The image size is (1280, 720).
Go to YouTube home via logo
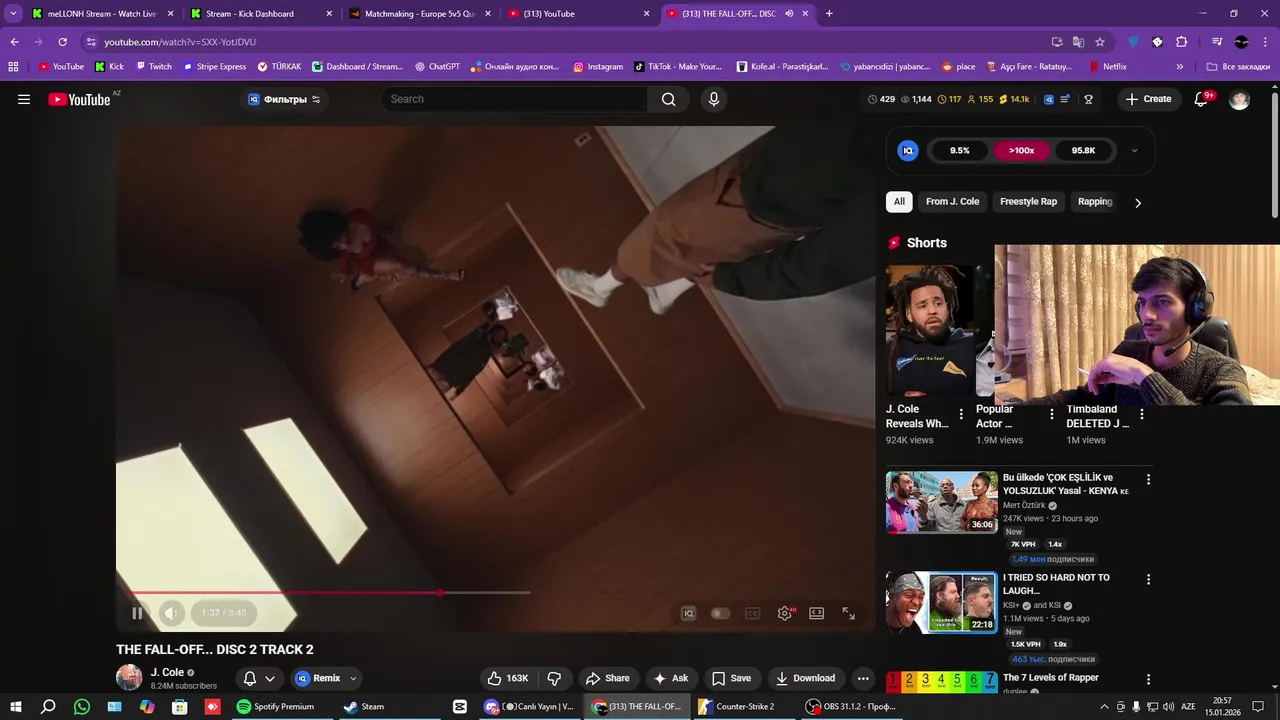click(x=79, y=99)
